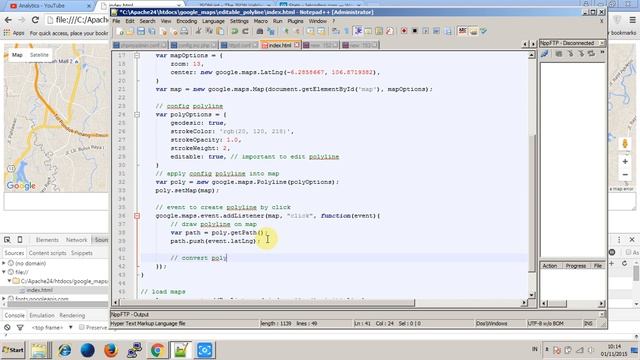Click the editor vertical scrollbar thumb
The height and width of the screenshot is (360, 640).
[x=531, y=203]
